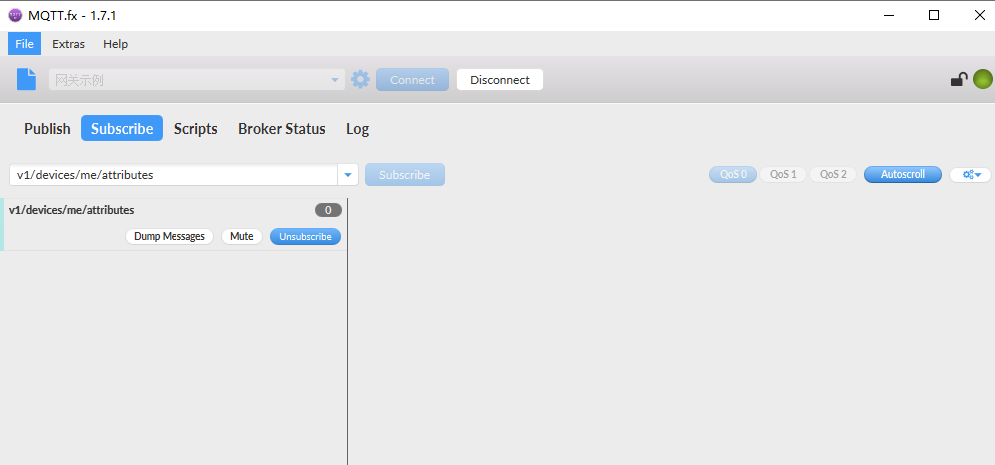The width and height of the screenshot is (995, 465).
Task: Expand the topic history dropdown arrow
Action: 348,174
